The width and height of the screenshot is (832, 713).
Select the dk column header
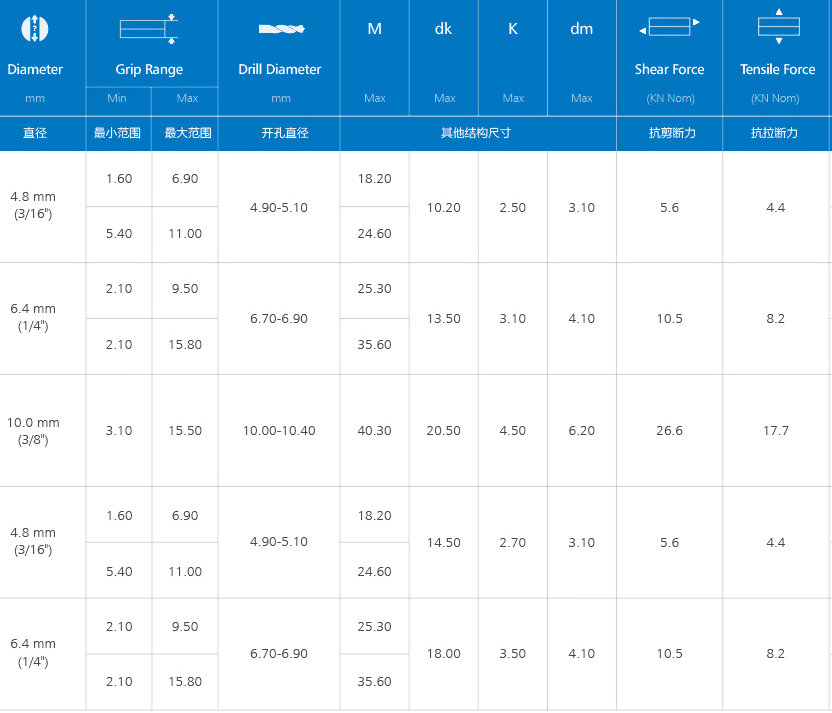point(443,29)
